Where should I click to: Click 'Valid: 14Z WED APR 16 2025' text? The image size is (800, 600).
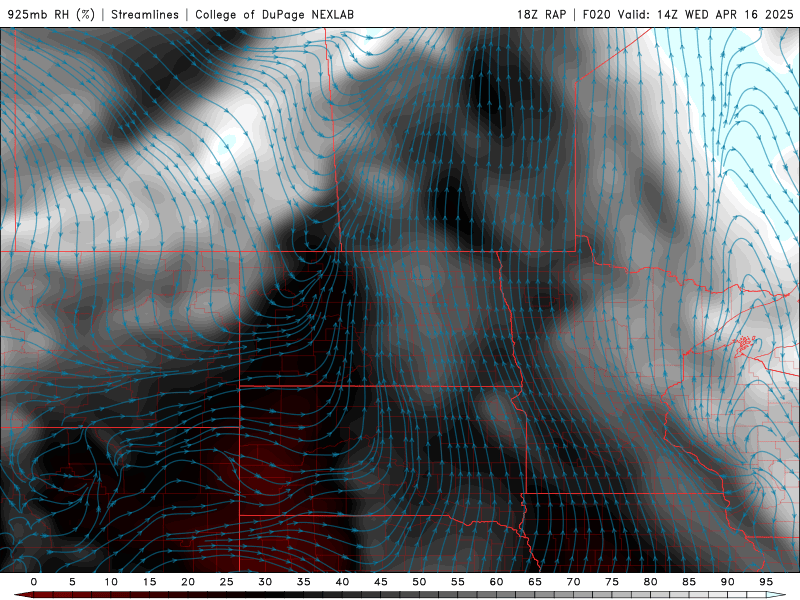(x=706, y=14)
